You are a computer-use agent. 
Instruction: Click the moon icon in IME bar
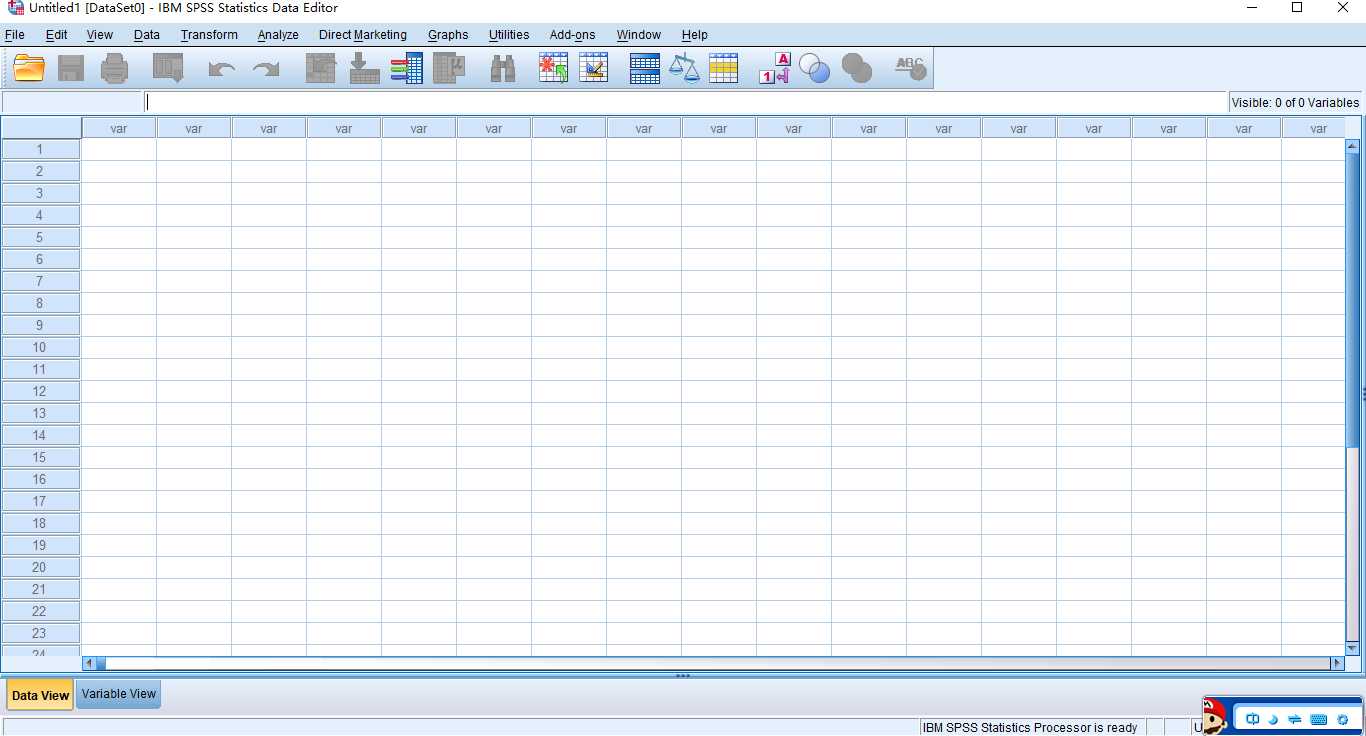click(x=1274, y=719)
